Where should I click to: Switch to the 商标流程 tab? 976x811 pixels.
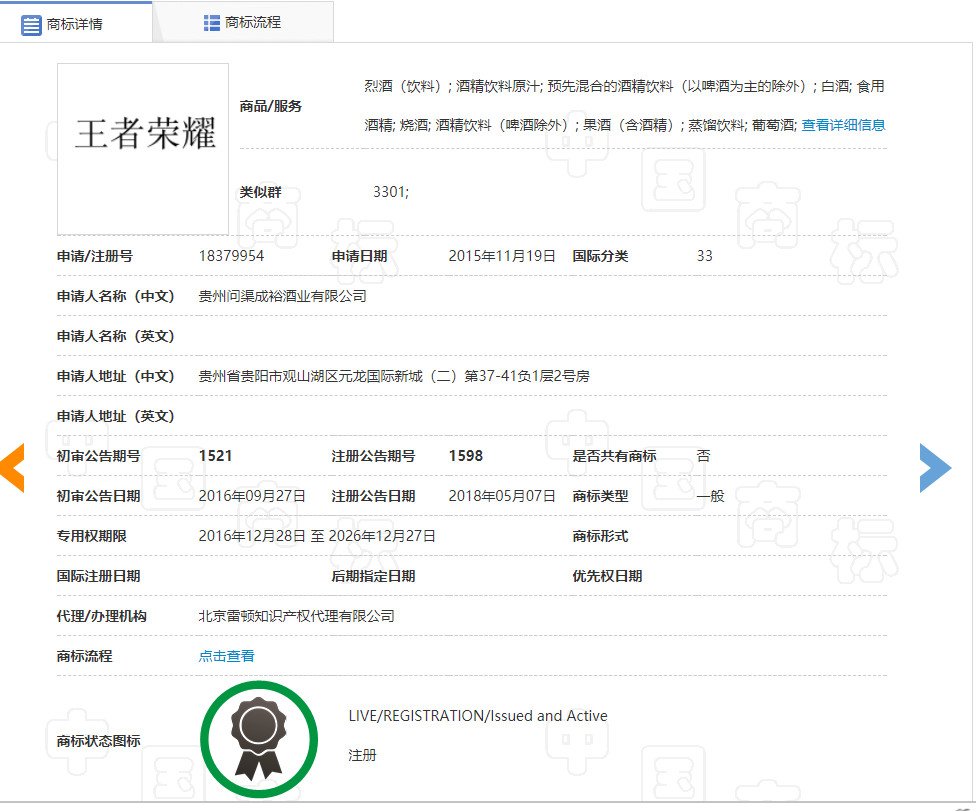tap(243, 22)
